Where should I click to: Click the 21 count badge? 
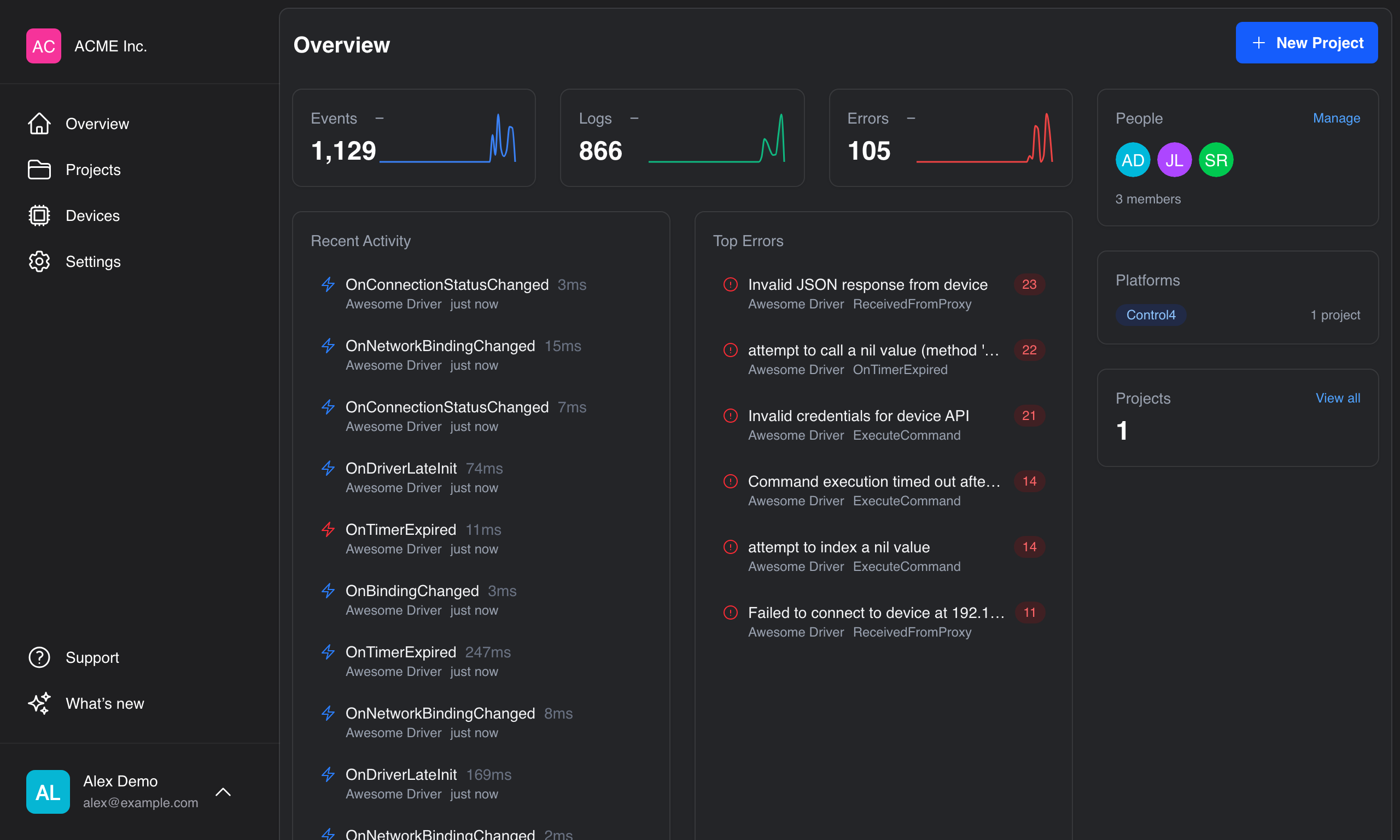coord(1029,416)
